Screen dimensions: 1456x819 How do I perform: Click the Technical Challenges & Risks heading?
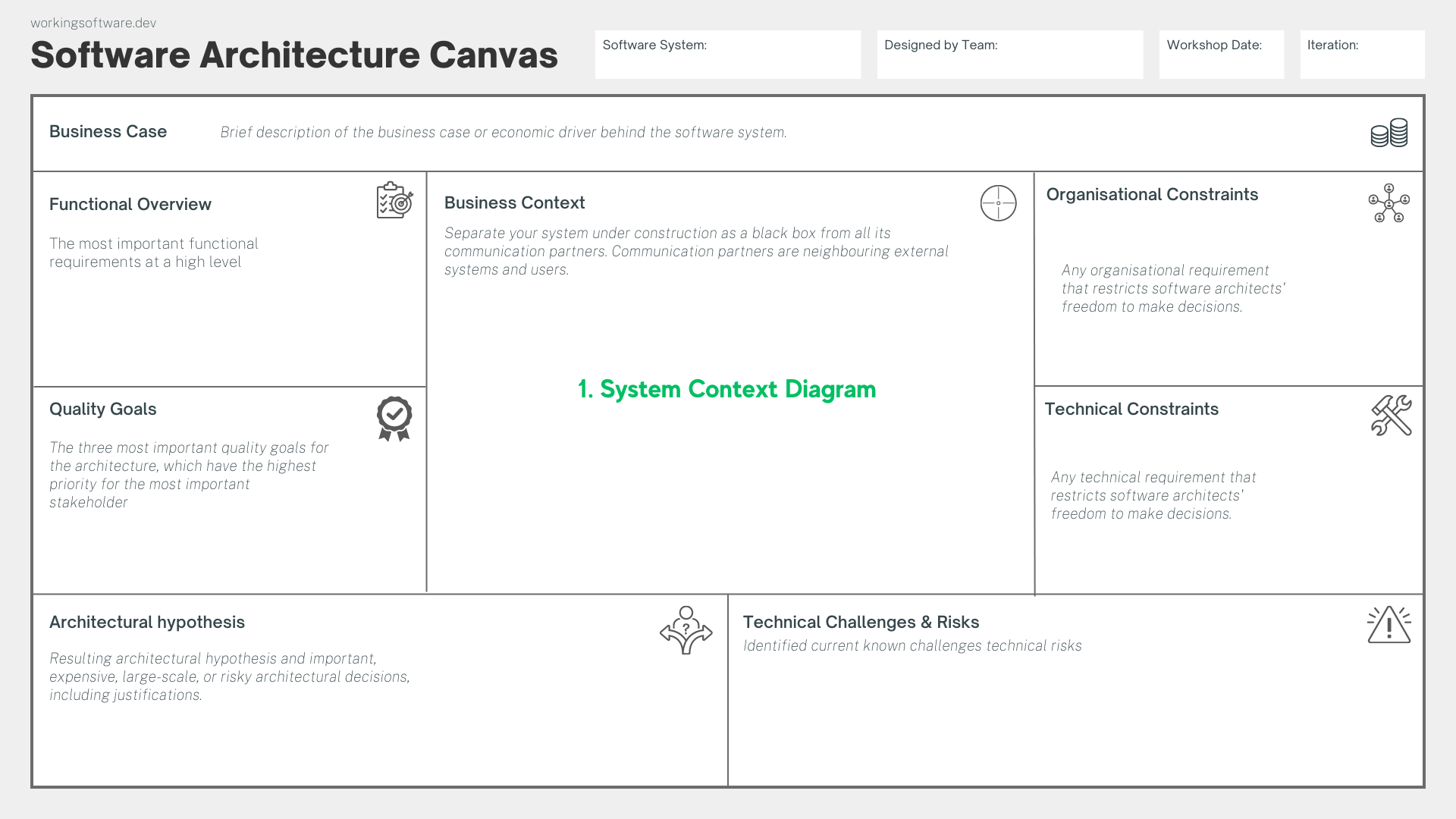[861, 623]
